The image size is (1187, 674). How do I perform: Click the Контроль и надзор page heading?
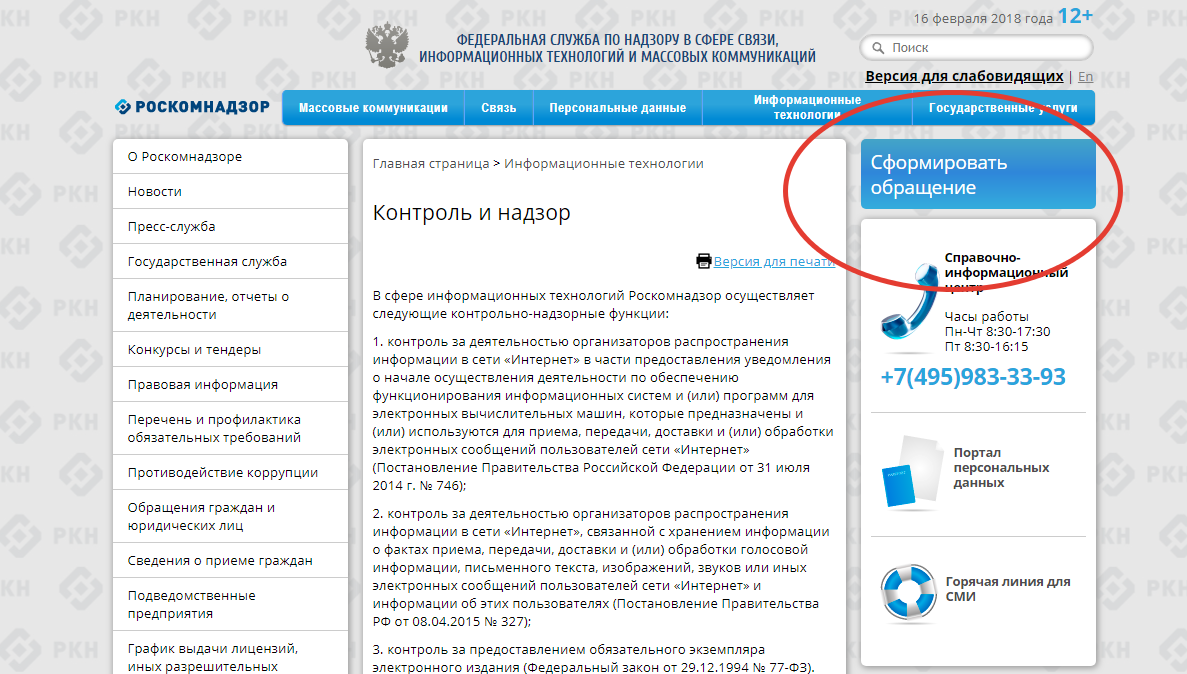tap(472, 213)
